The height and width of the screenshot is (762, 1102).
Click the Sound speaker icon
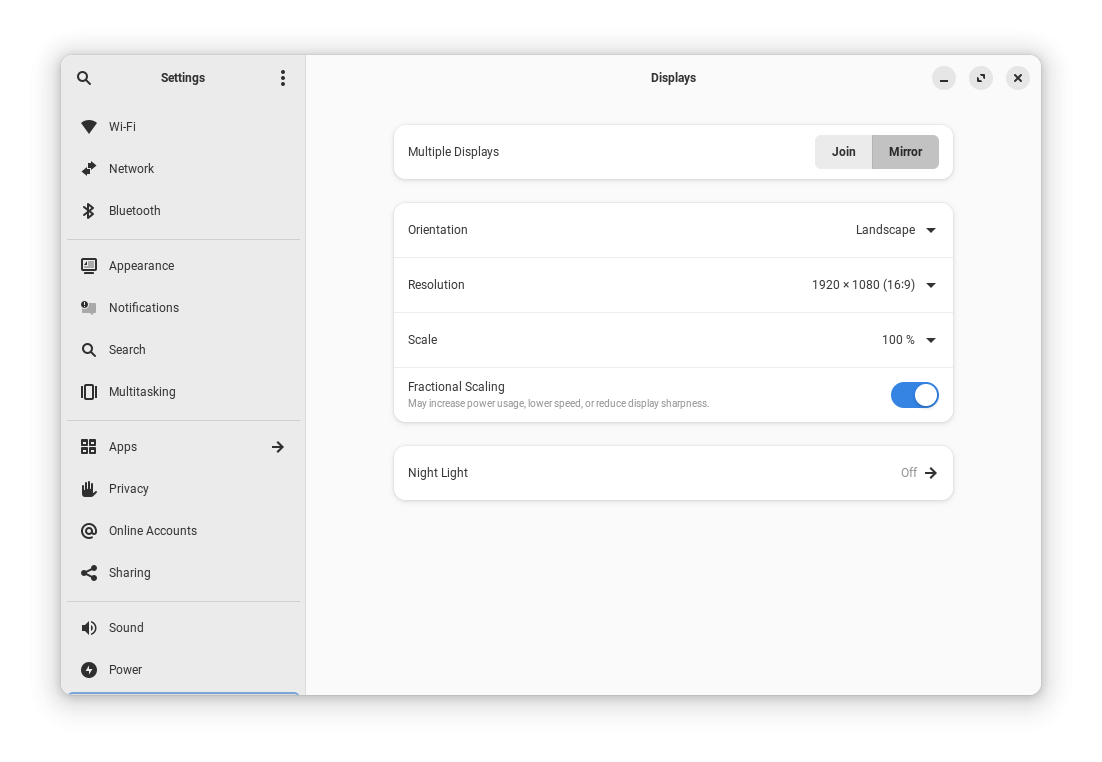coord(89,628)
